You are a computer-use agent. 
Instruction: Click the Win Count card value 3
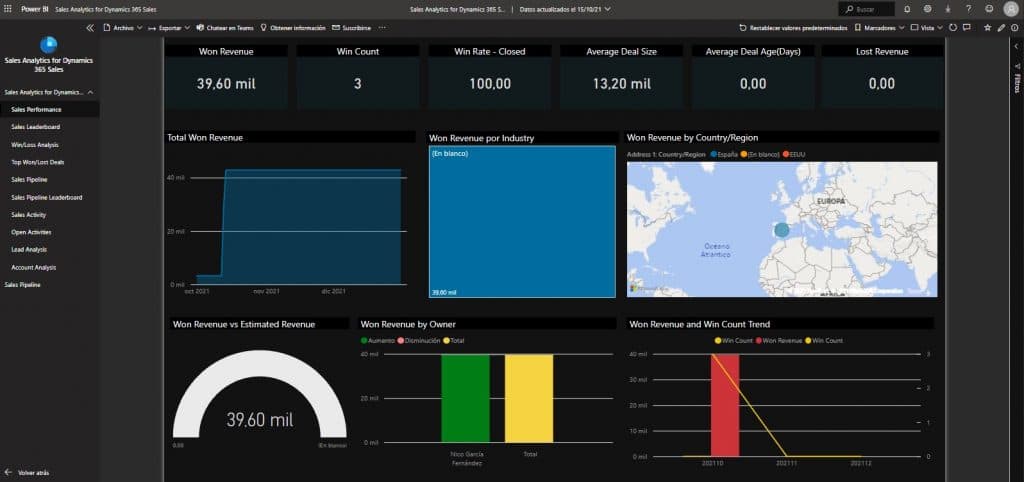pyautogui.click(x=357, y=84)
